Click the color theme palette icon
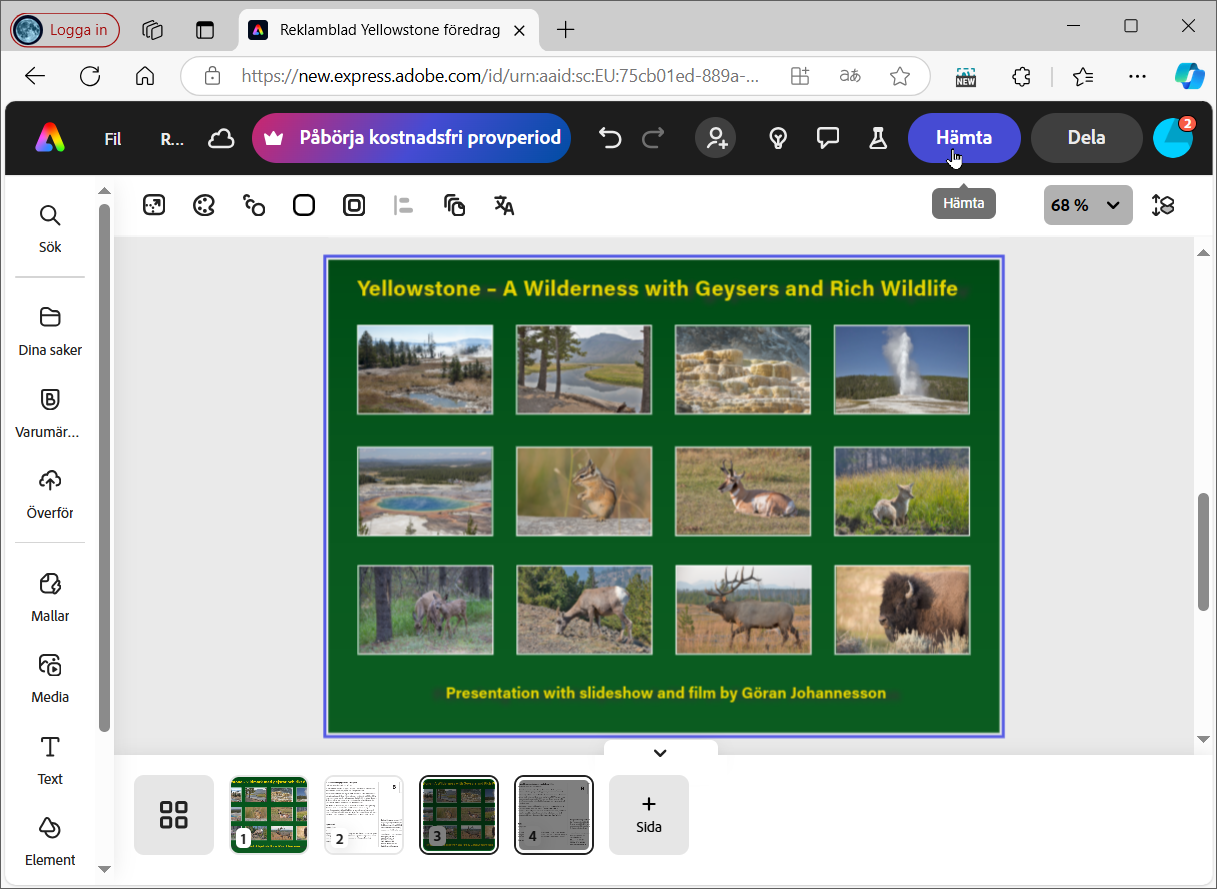The image size is (1217, 889). point(204,206)
